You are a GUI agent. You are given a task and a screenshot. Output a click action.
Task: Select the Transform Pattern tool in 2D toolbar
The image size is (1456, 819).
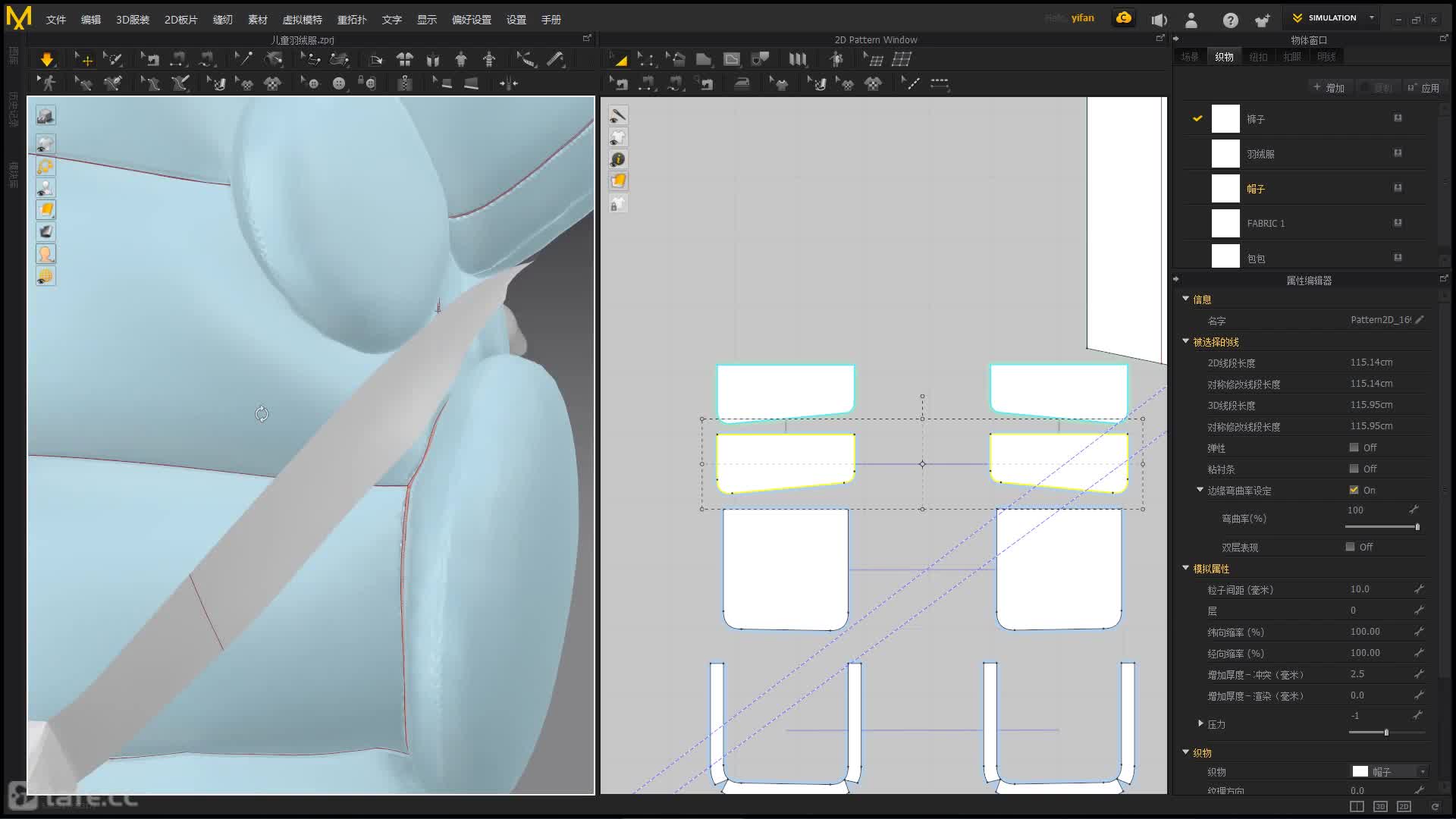(619, 59)
